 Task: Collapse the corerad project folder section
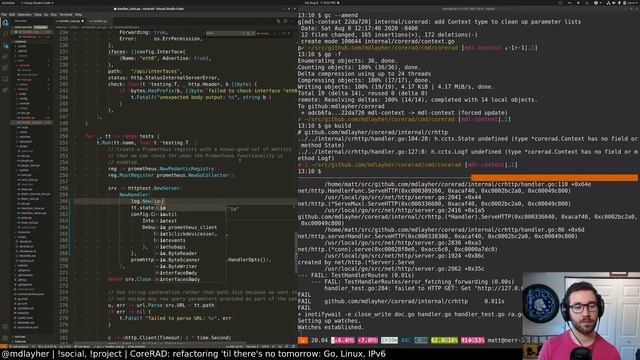coord(31,41)
